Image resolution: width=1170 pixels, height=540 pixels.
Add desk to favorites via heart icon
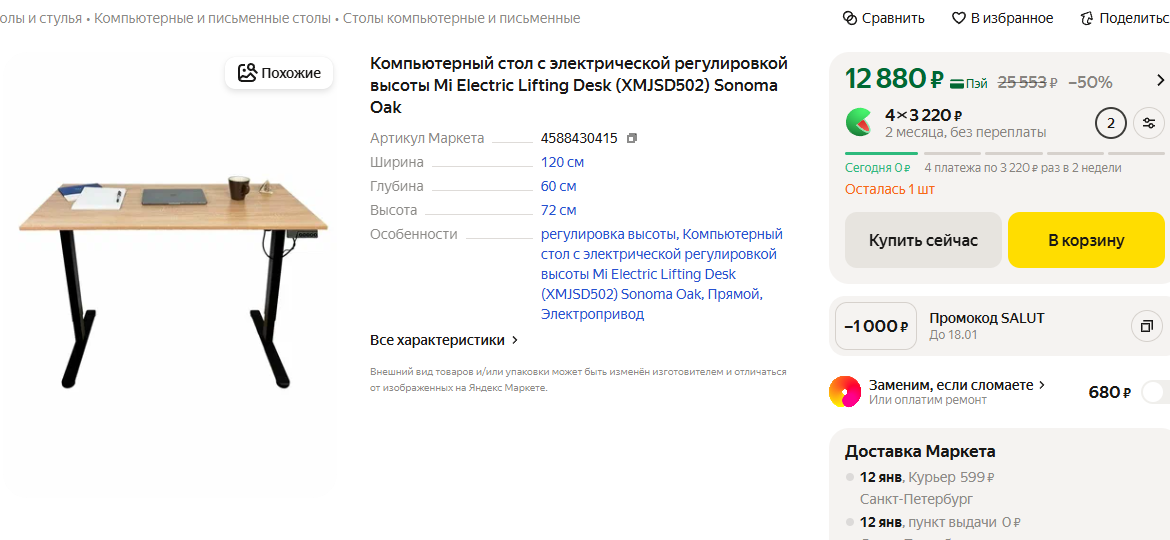pyautogui.click(x=958, y=18)
